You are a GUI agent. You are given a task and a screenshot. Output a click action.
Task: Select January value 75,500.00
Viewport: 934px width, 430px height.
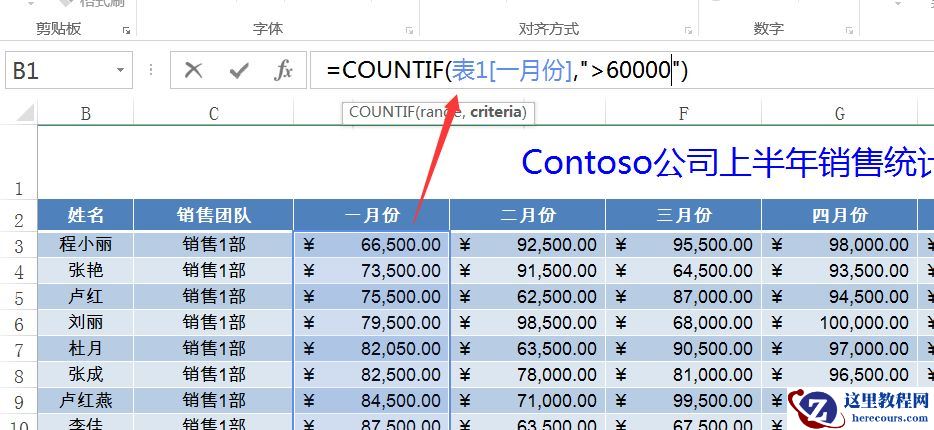372,297
